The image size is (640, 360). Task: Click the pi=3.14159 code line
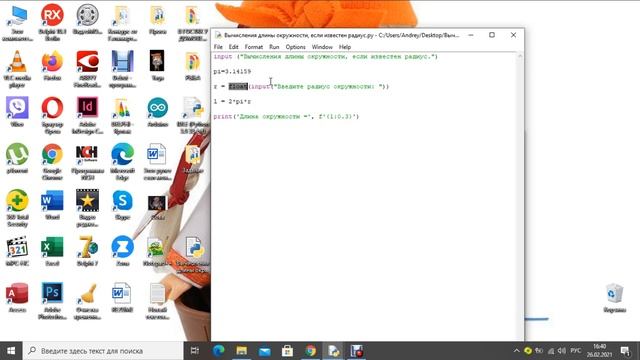232,71
